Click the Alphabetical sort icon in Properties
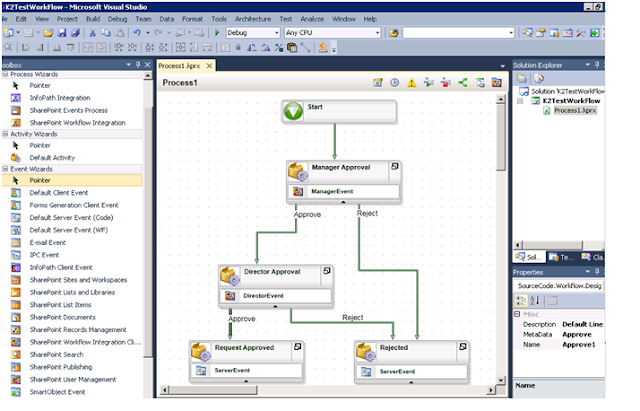The width and height of the screenshot is (640, 411). (x=535, y=301)
